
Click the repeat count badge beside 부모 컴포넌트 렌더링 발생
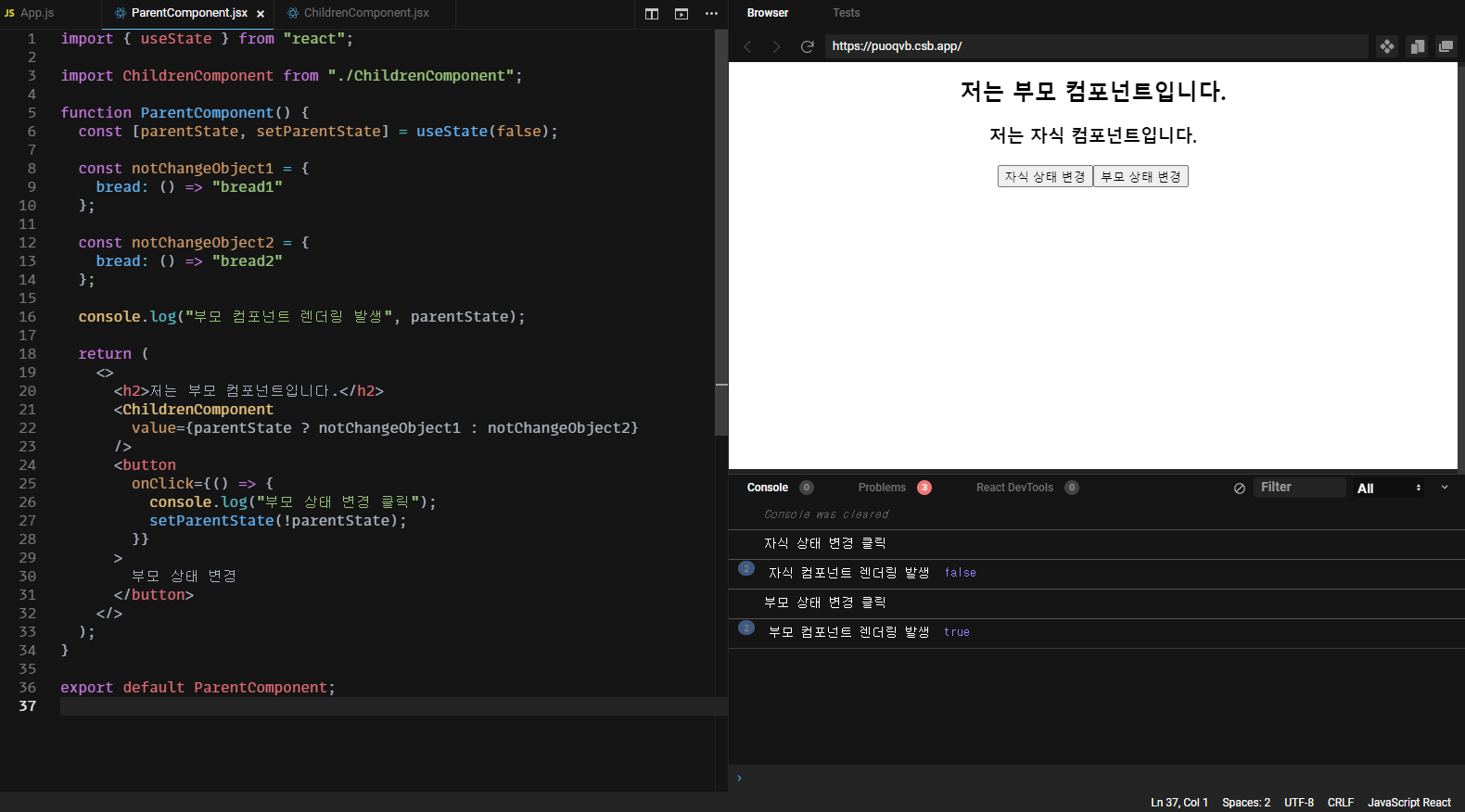click(746, 628)
